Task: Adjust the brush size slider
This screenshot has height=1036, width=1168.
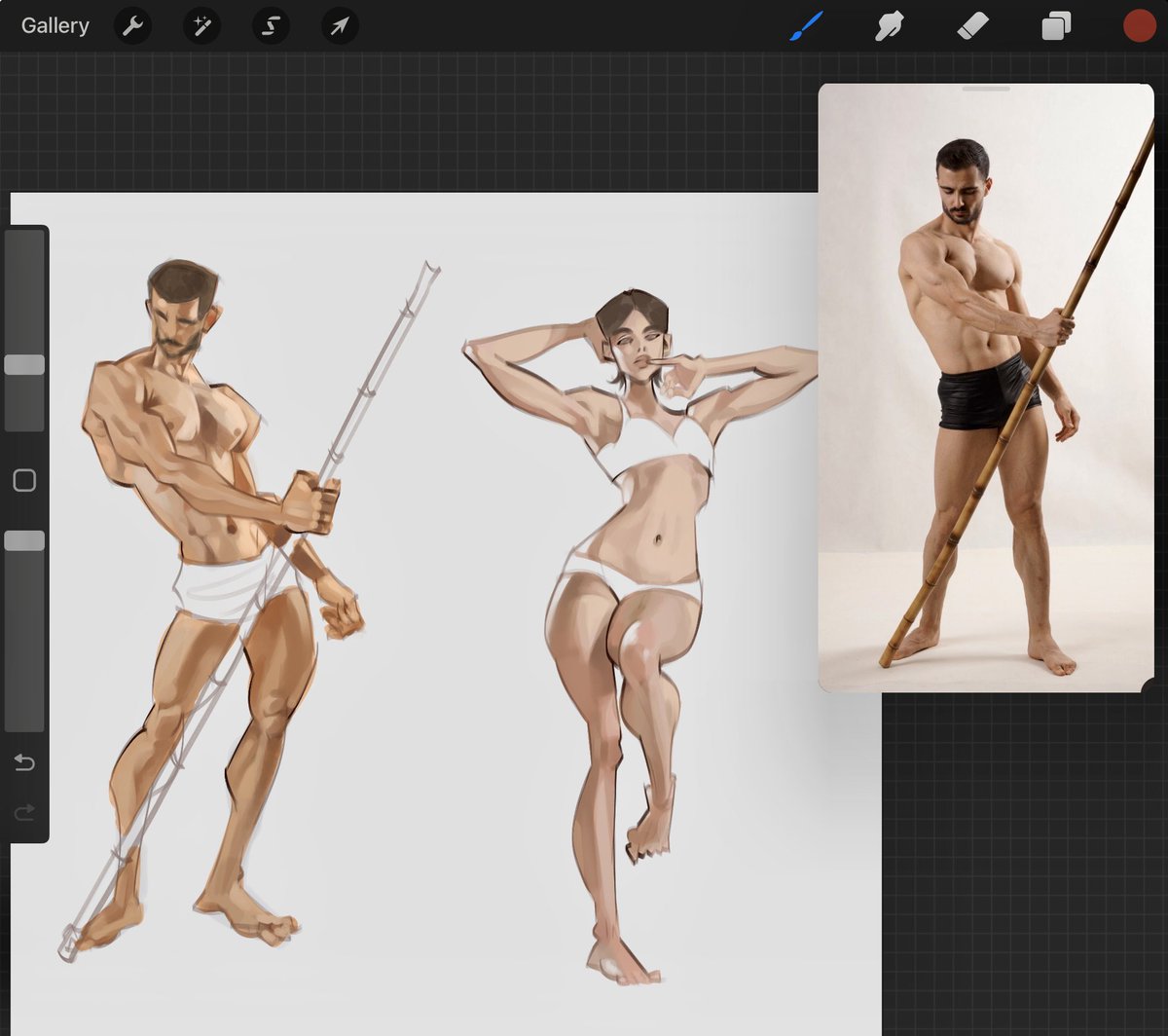Action: 24,363
